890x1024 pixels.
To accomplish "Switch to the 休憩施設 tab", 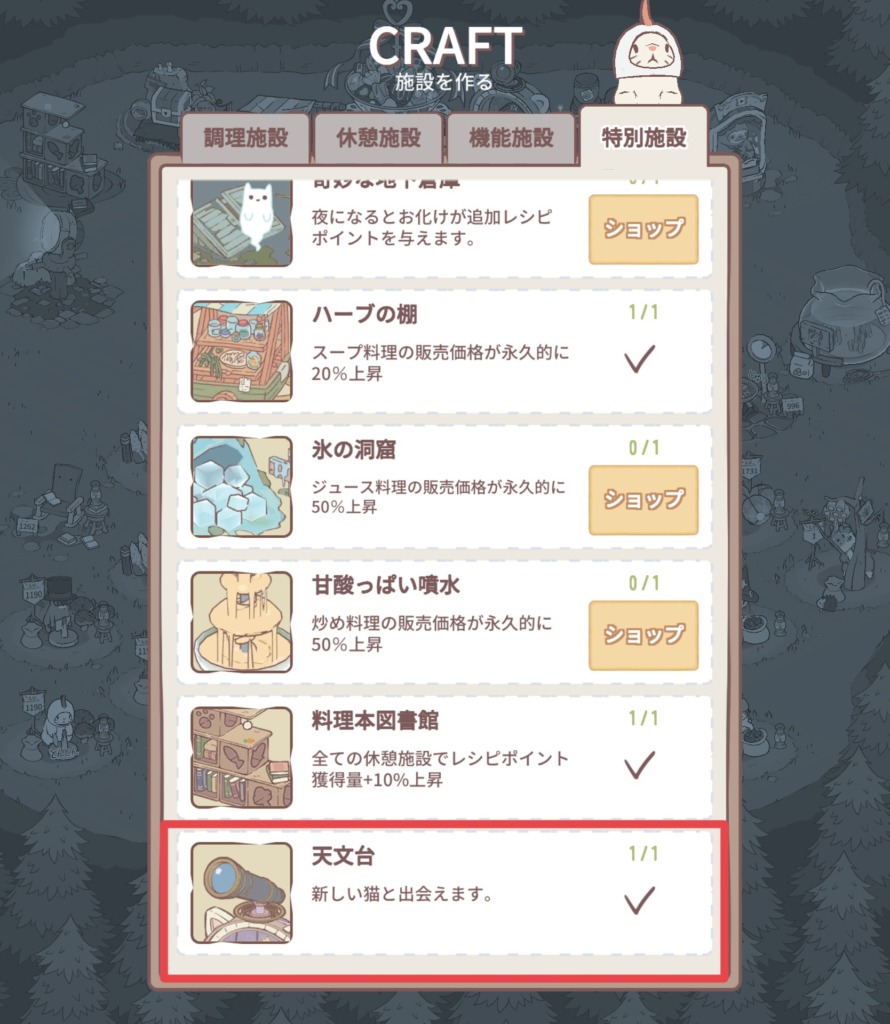I will [378, 138].
